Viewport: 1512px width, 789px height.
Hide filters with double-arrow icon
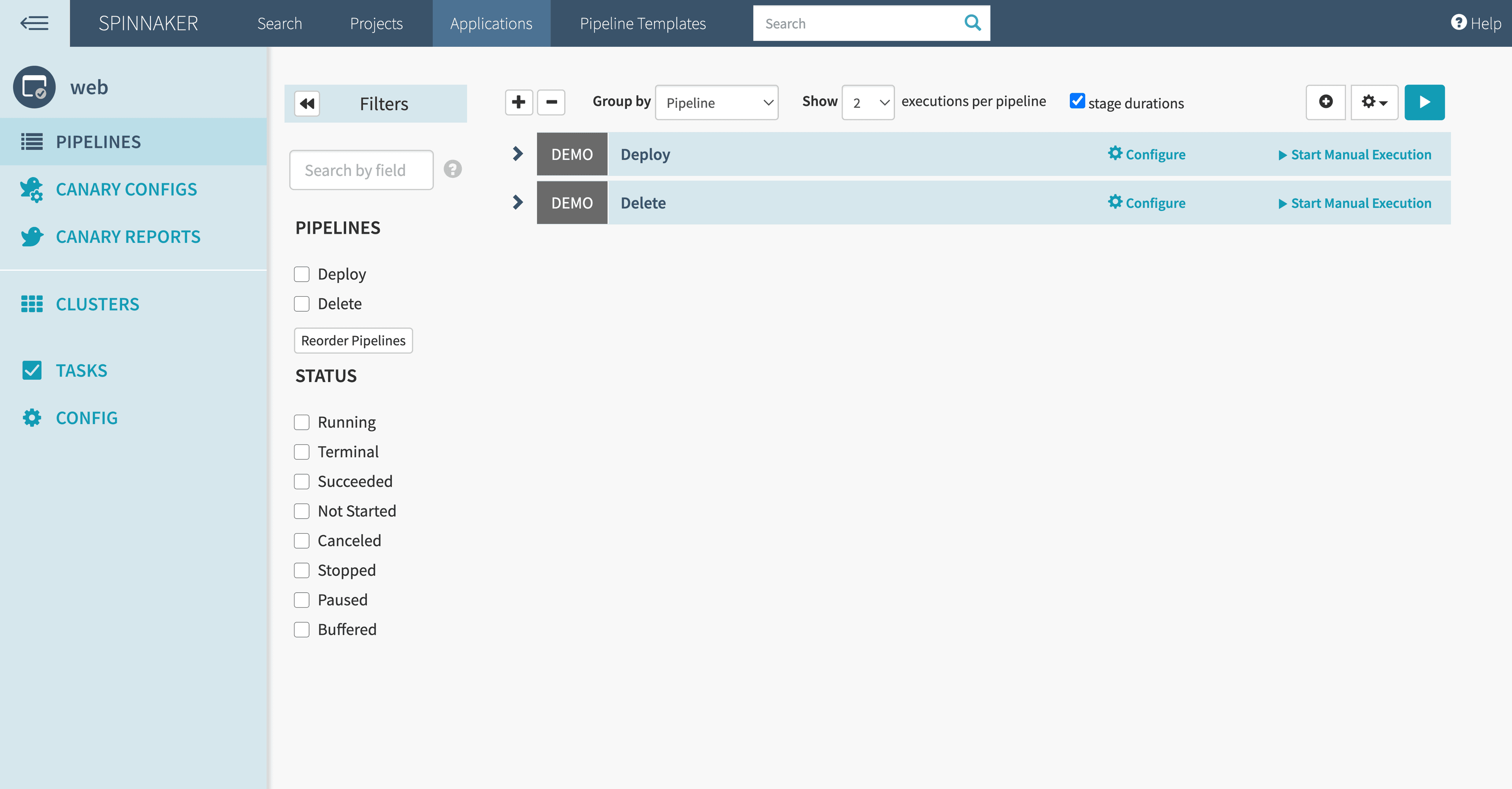(x=307, y=104)
